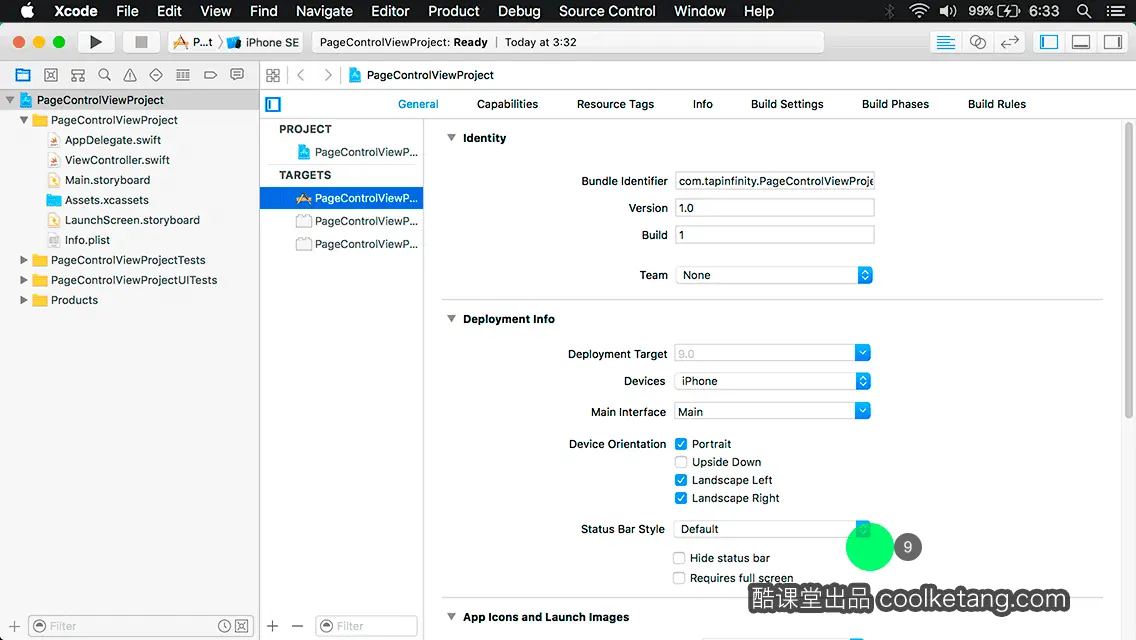Screen dimensions: 1136x640
Task: Switch to the Resource Tags tab
Action: point(615,104)
